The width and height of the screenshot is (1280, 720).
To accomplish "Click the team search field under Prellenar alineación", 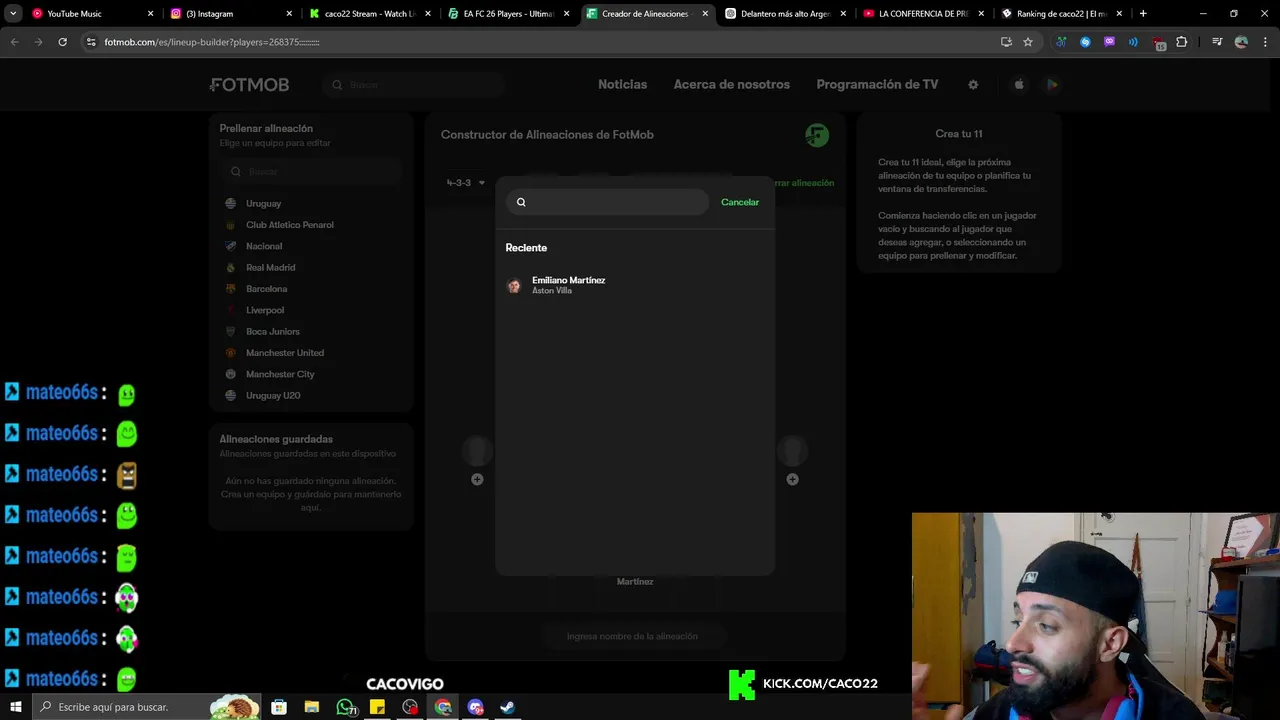I will click(311, 172).
